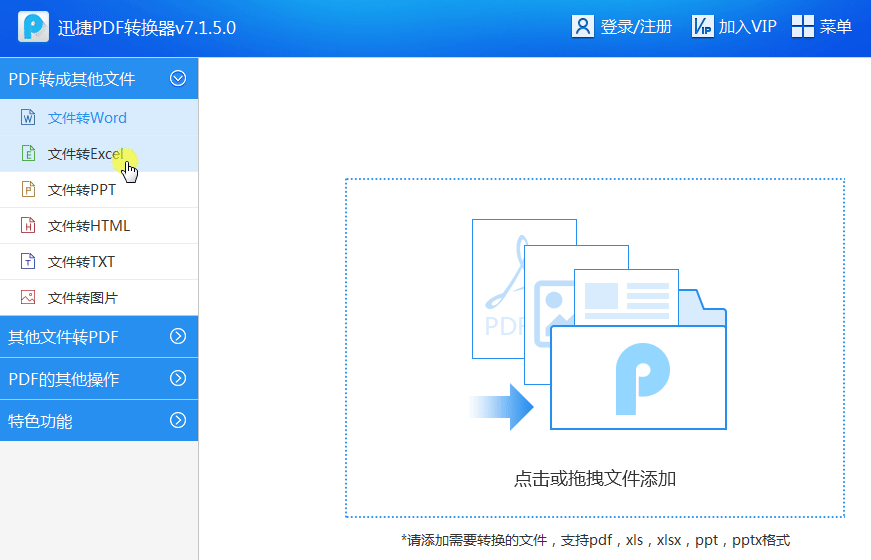Click 点击或拖拽文件添加 text to add files
This screenshot has width=871, height=560.
(x=595, y=479)
